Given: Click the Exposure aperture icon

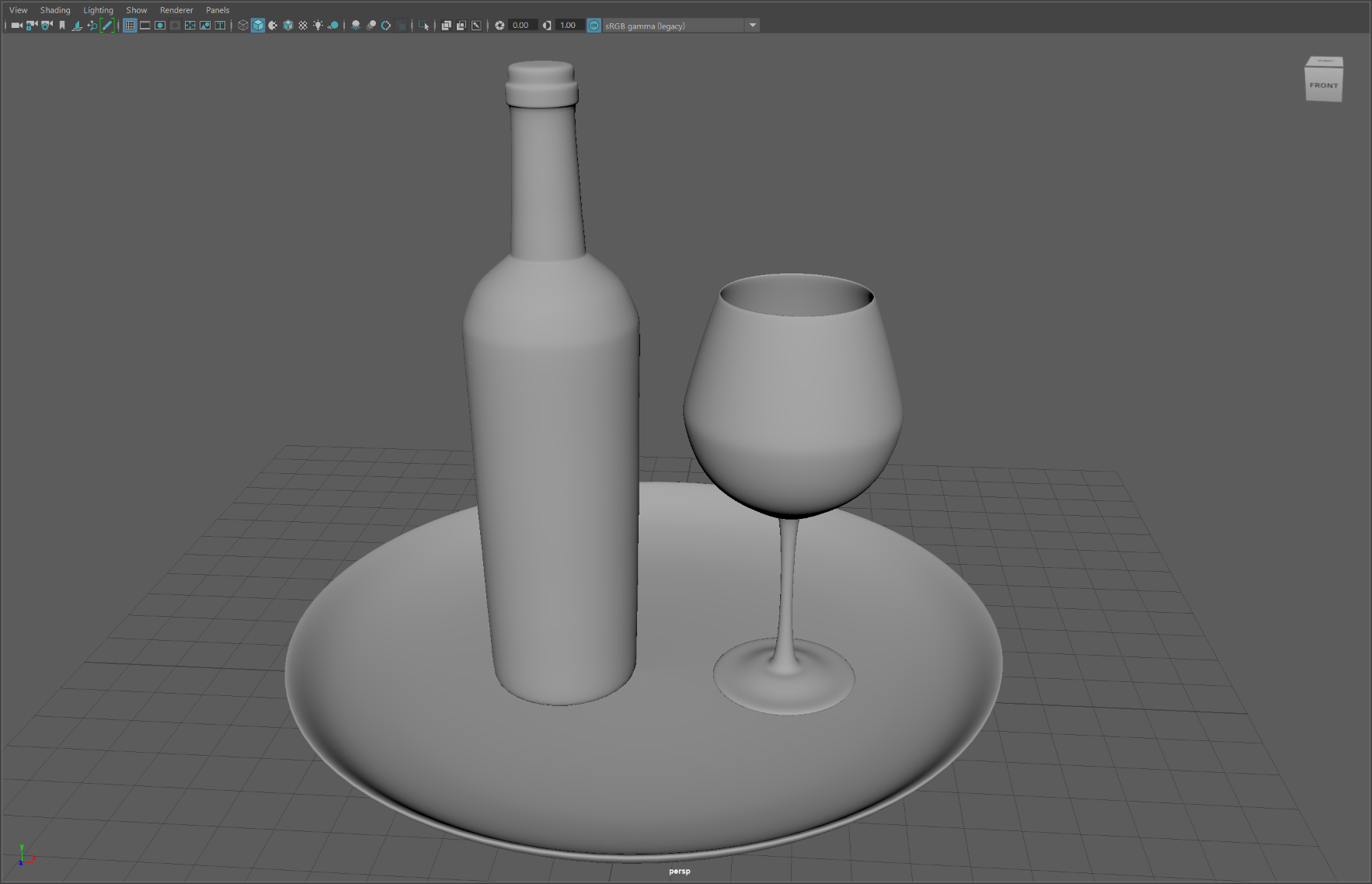Looking at the screenshot, I should [x=500, y=26].
